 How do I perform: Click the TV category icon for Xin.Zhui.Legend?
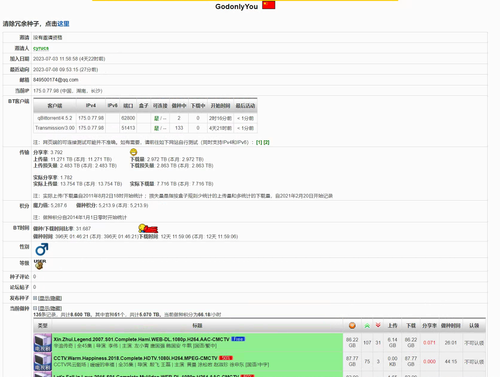42,343
